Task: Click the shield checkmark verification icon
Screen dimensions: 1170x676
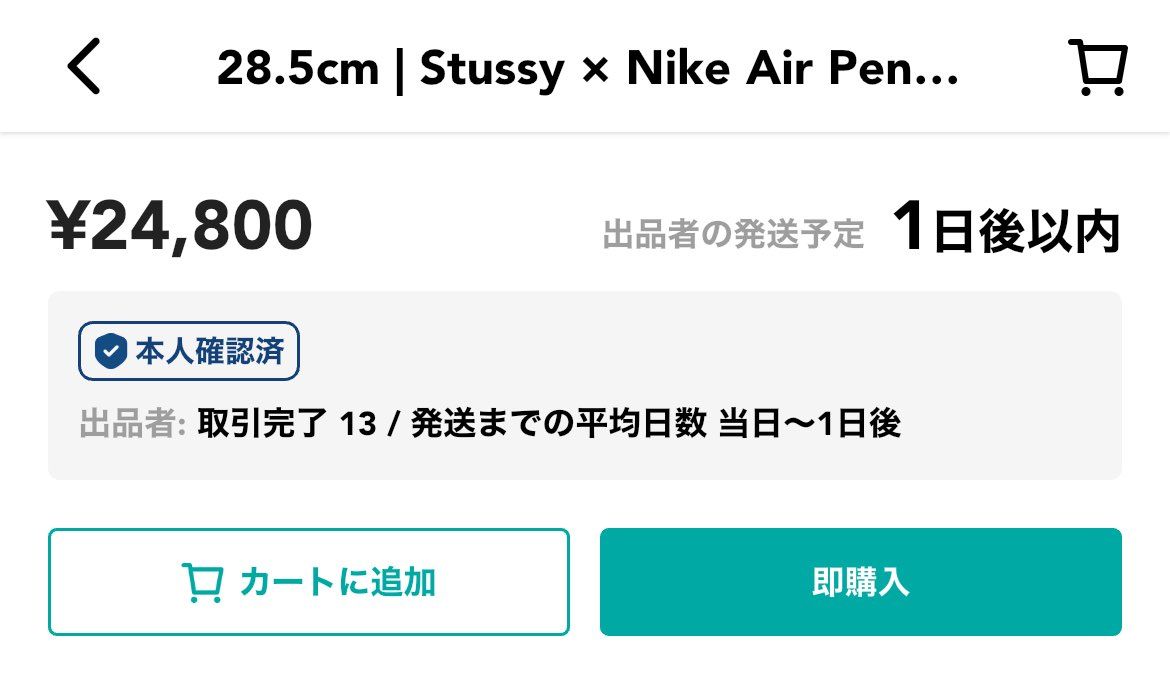Action: [x=110, y=351]
